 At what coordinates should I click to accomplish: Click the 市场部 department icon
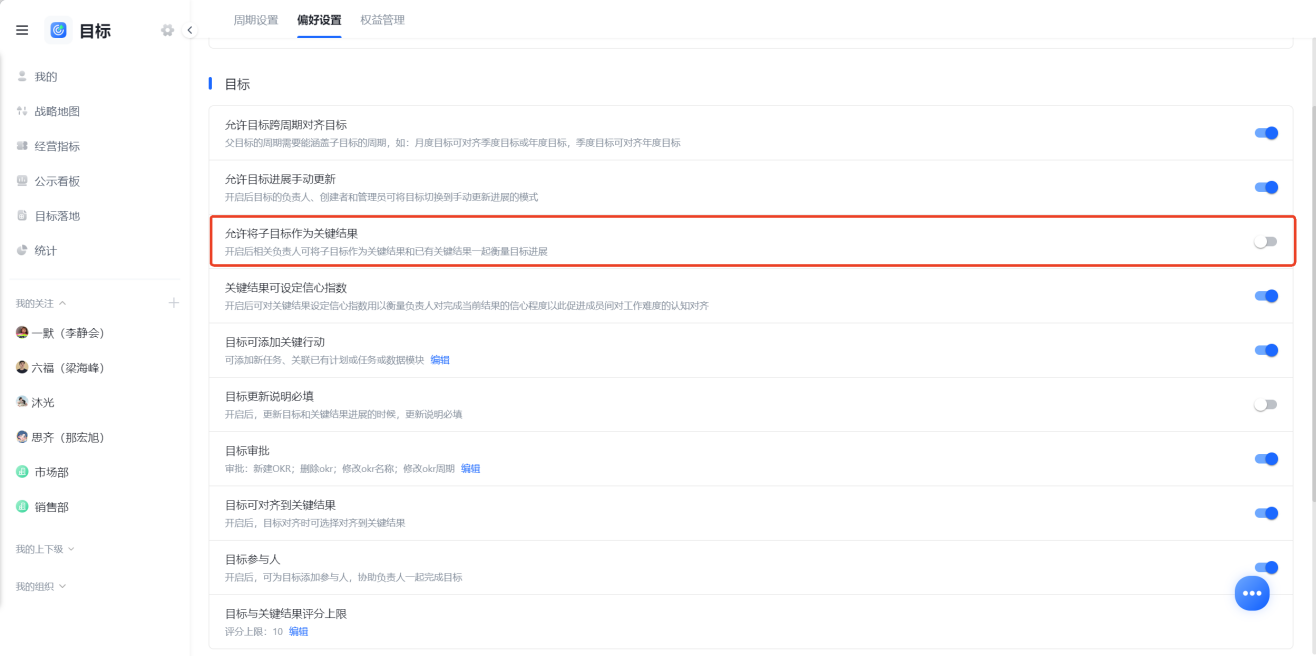[22, 472]
